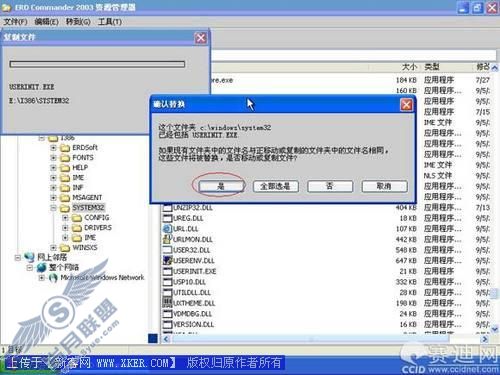The image size is (500, 375).
Task: Choose 全部选是 to replace all files
Action: click(275, 186)
